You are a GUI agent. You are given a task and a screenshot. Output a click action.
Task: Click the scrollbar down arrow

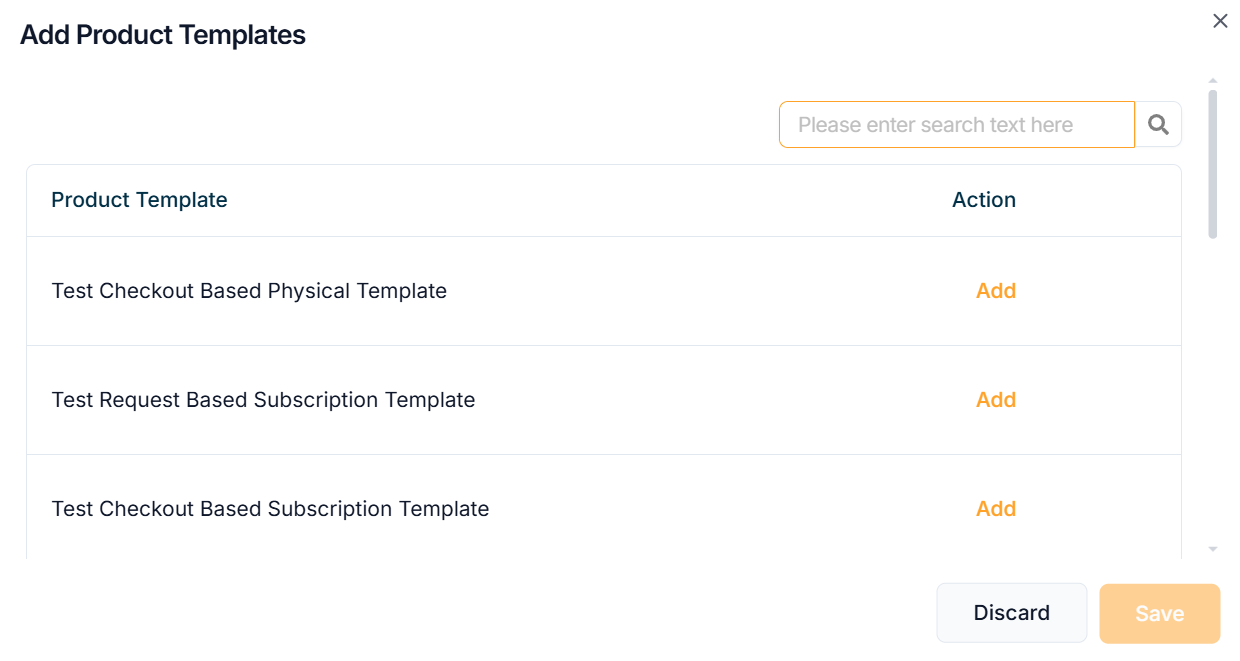[1213, 549]
